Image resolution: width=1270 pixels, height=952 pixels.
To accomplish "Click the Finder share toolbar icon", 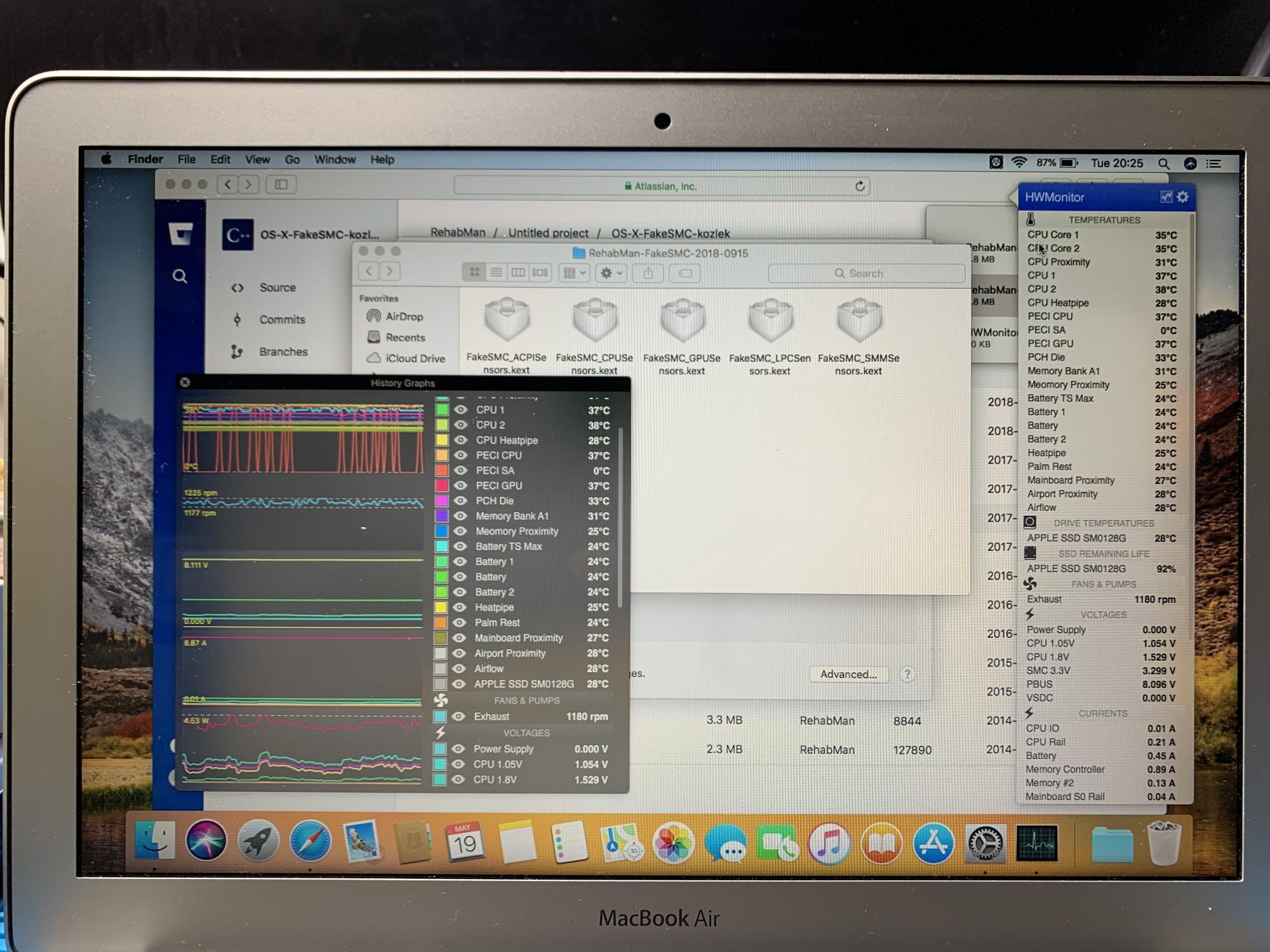I will pyautogui.click(x=648, y=273).
